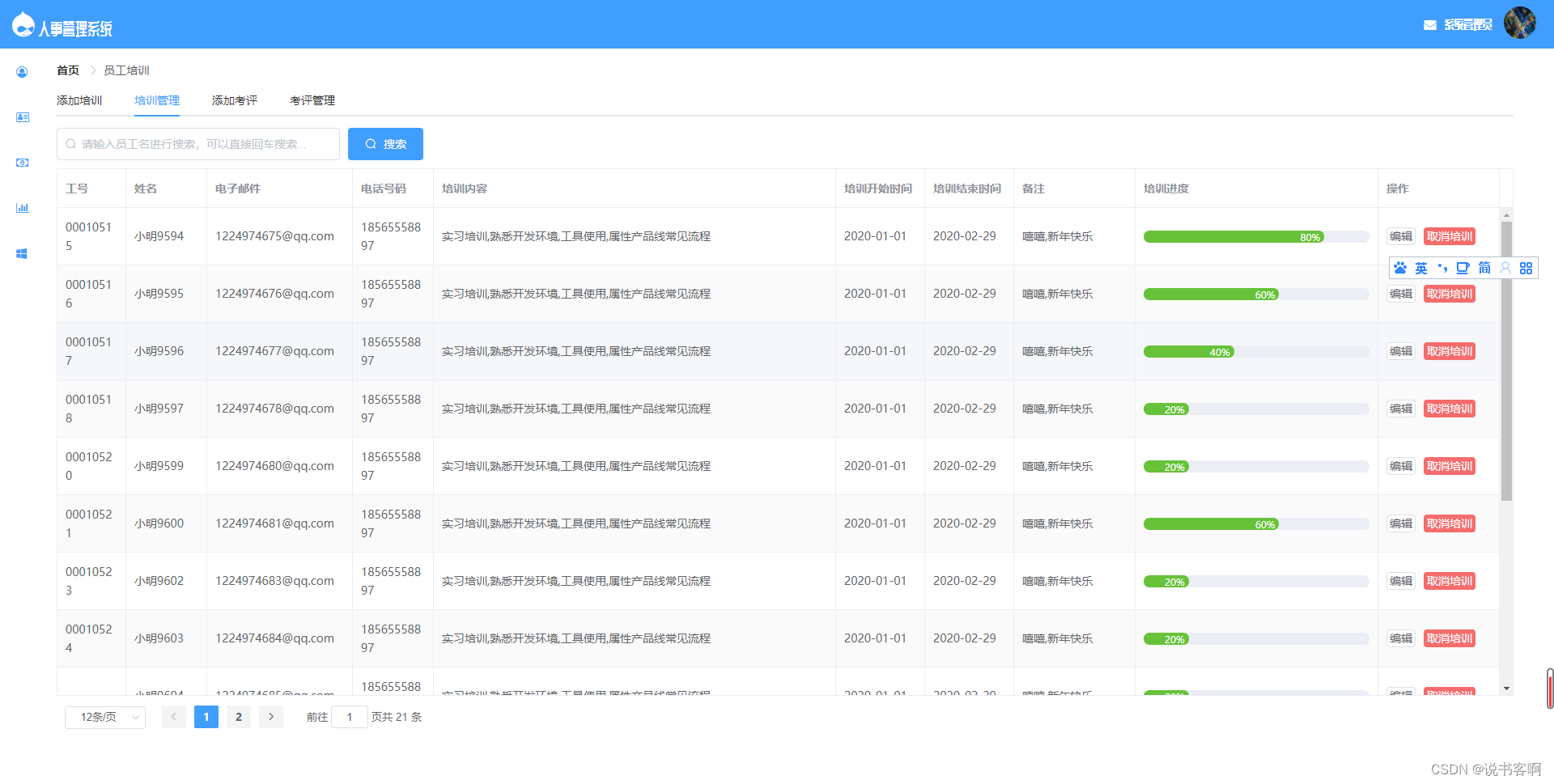Click 取消培训 for employee 小明9602

(1450, 581)
